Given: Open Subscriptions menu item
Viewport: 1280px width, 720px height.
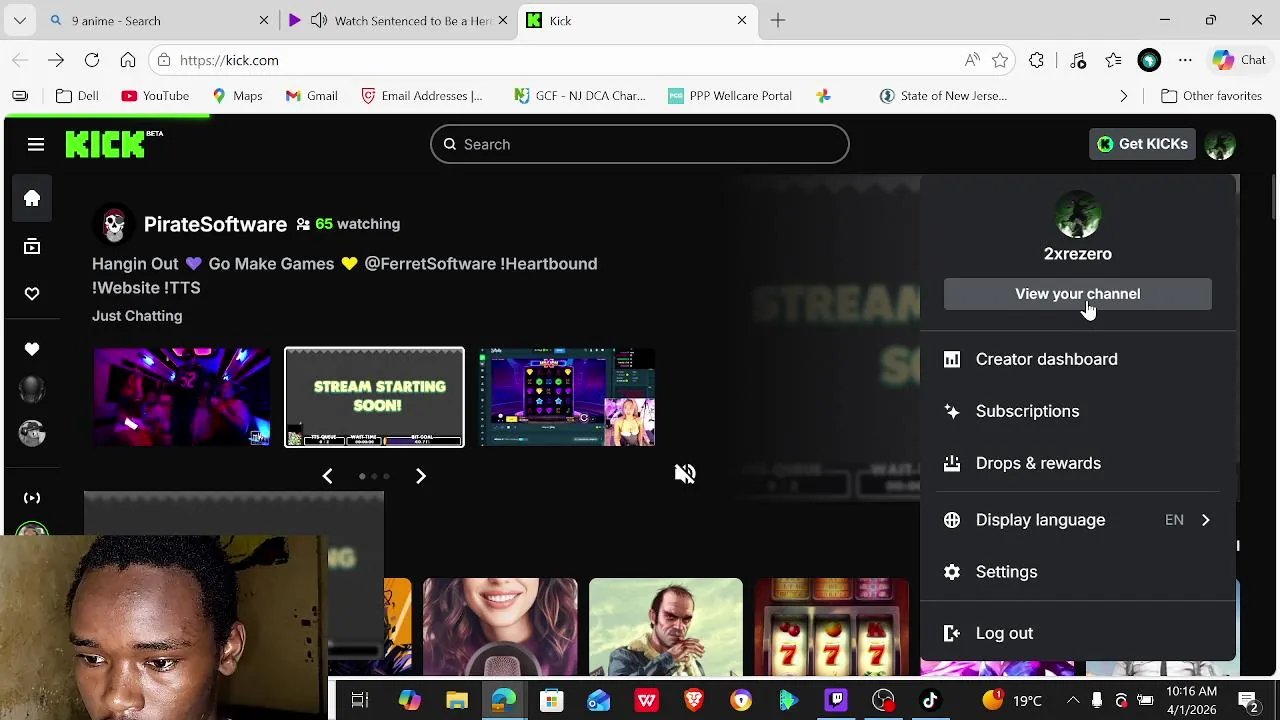Looking at the screenshot, I should [1077, 411].
